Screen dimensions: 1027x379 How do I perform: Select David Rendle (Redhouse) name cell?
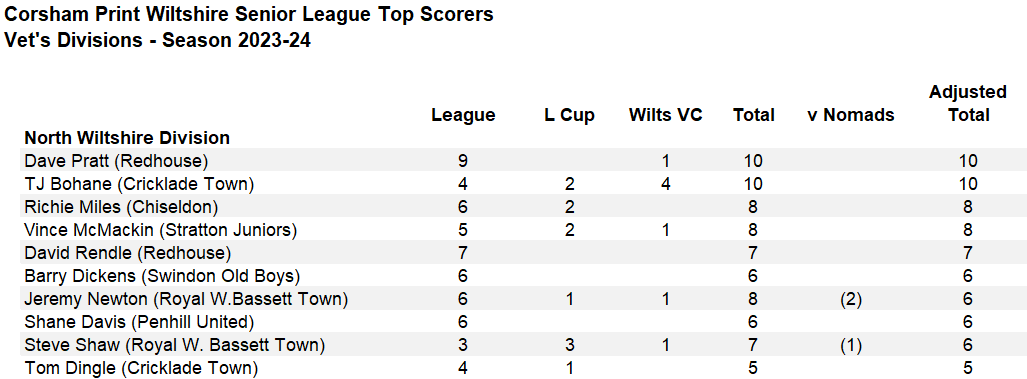[128, 253]
